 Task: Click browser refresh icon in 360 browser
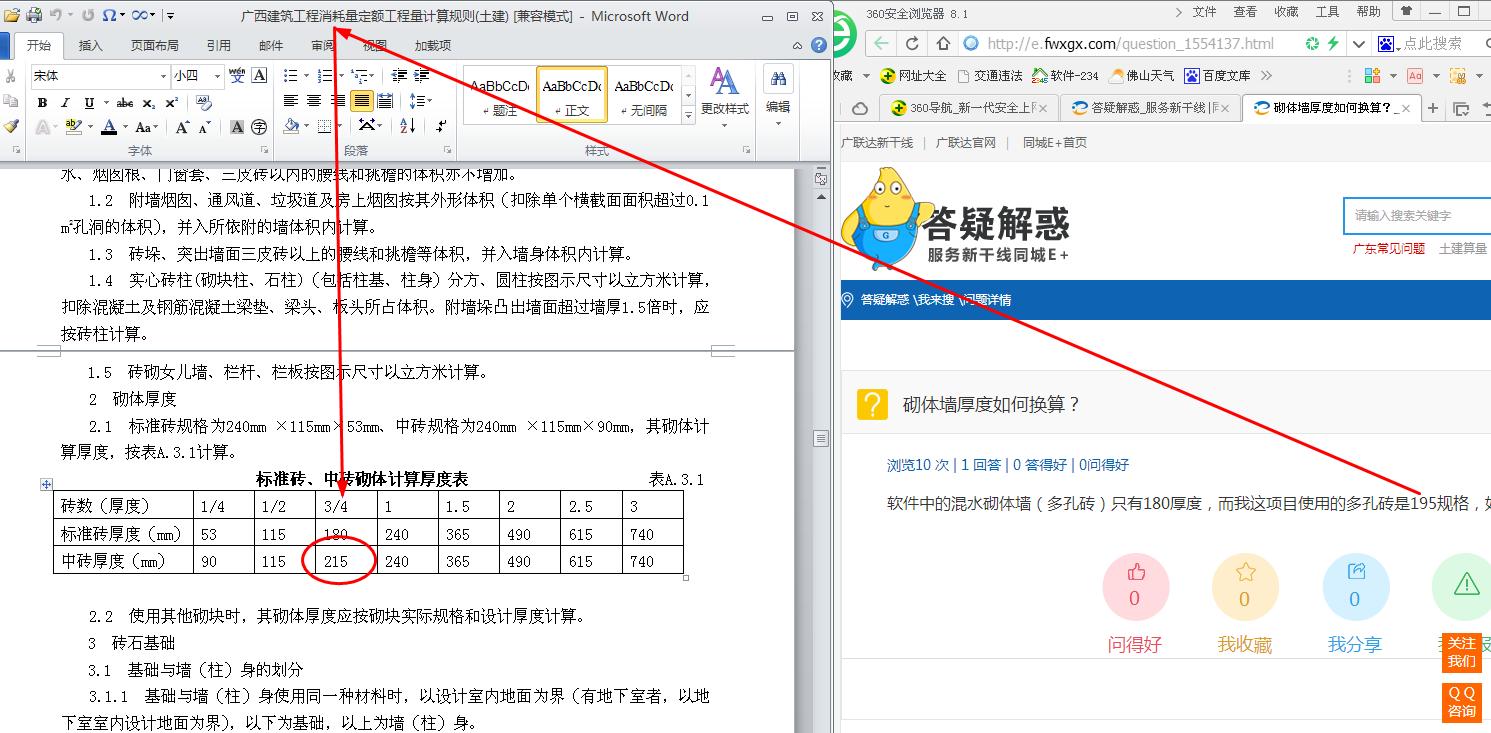point(912,44)
